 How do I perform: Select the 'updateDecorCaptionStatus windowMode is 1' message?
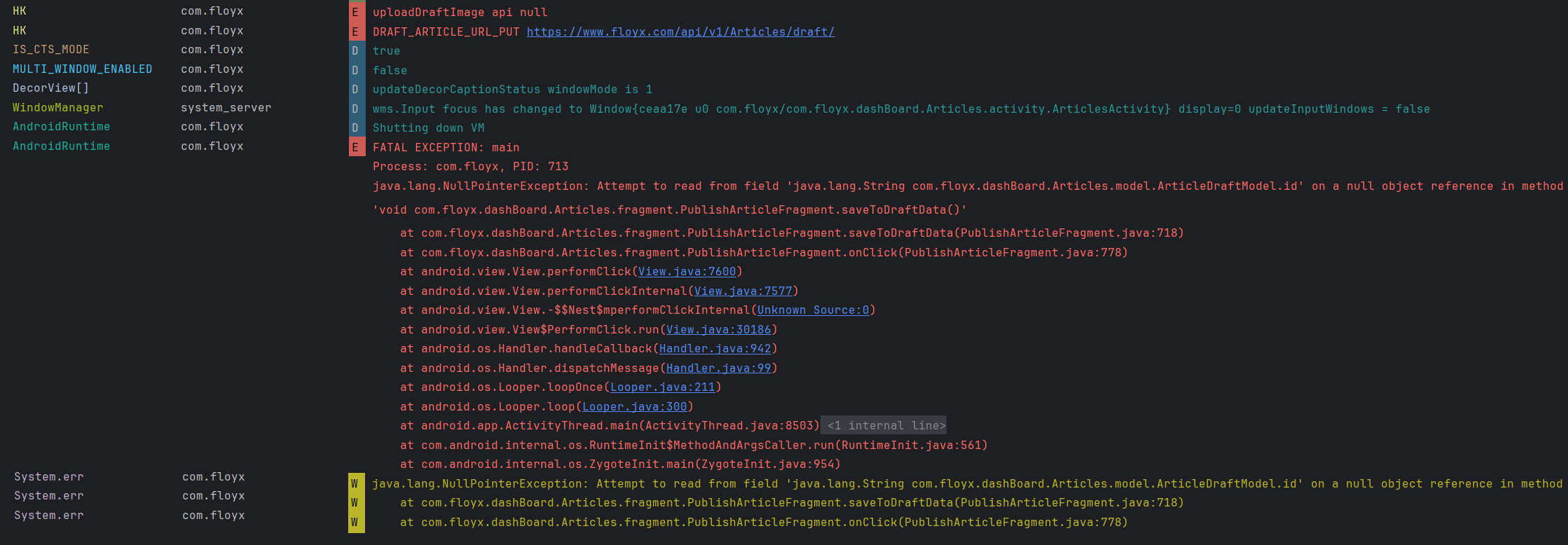click(x=512, y=90)
